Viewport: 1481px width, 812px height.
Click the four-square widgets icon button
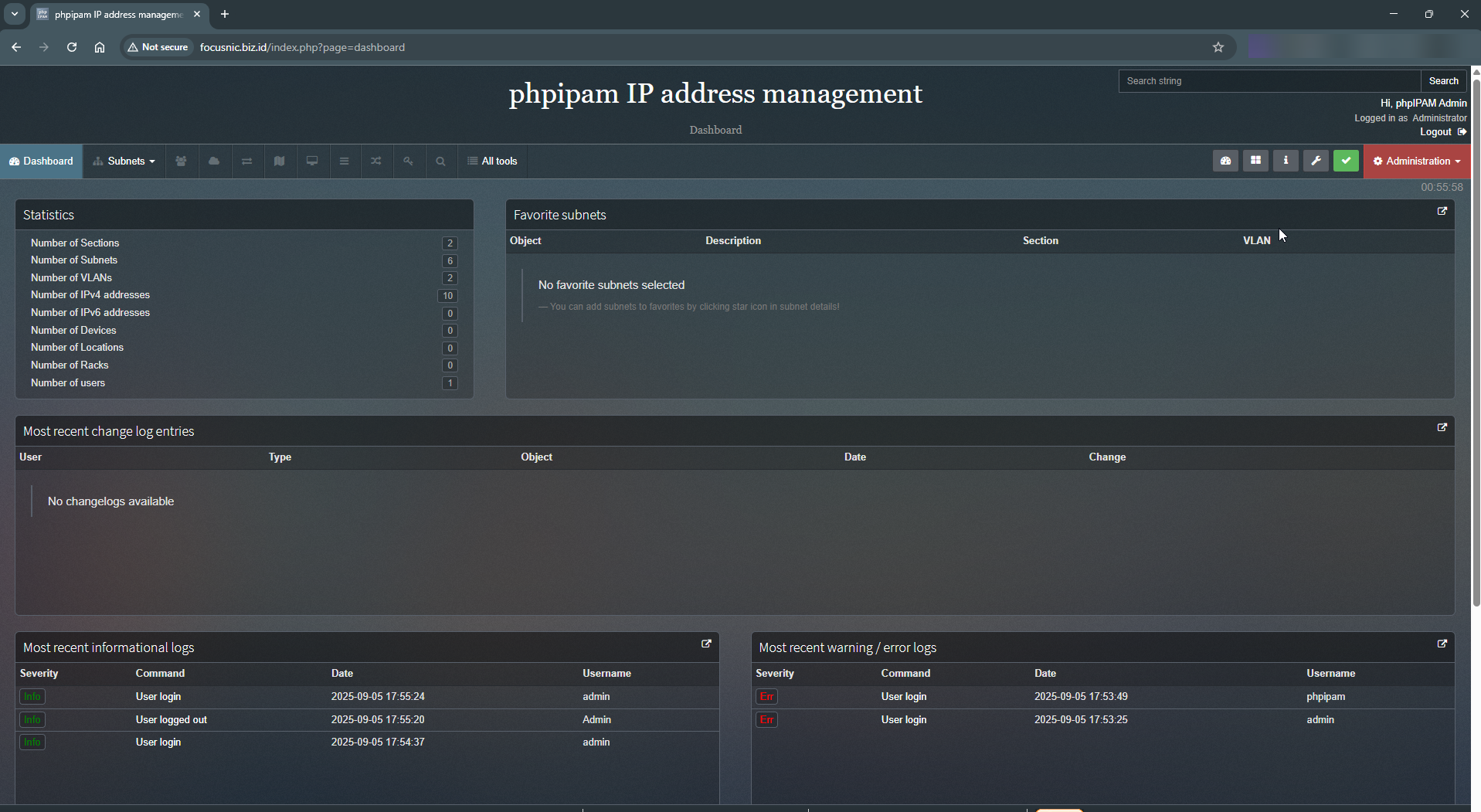click(x=1255, y=161)
